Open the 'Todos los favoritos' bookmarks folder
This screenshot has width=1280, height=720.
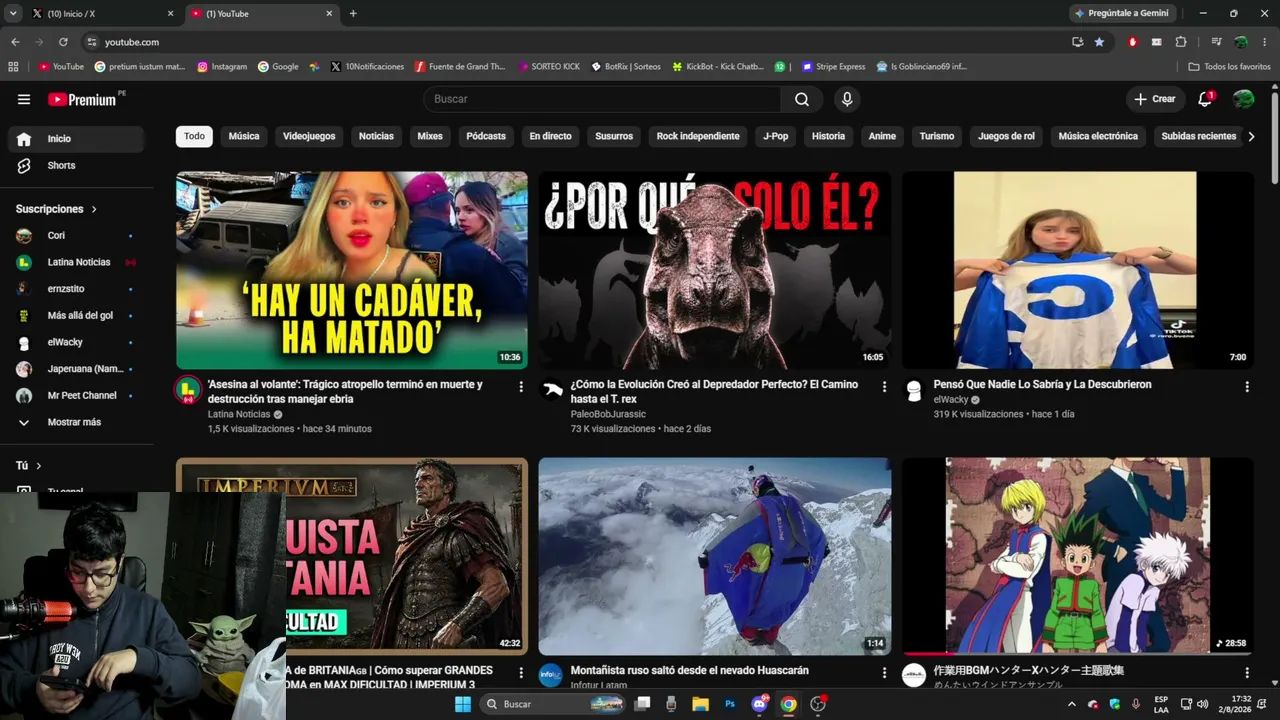coord(1229,67)
